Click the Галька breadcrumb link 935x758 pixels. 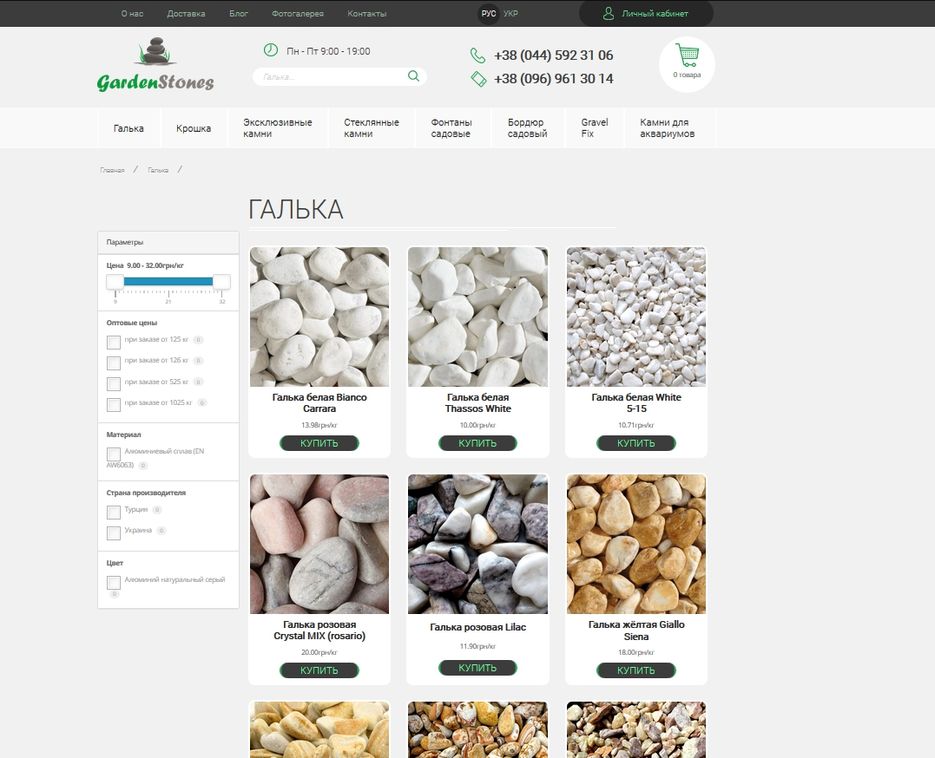(158, 170)
